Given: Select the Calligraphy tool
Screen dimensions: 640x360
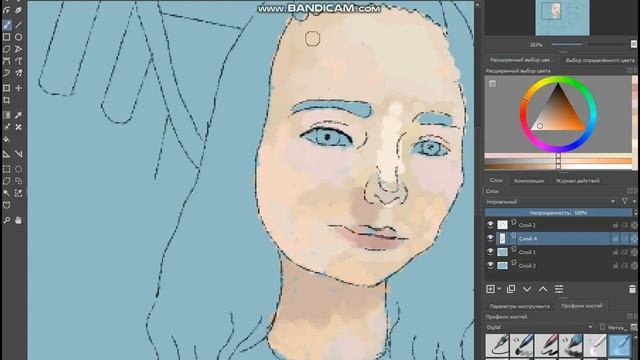Looking at the screenshot, I should coord(18,10).
